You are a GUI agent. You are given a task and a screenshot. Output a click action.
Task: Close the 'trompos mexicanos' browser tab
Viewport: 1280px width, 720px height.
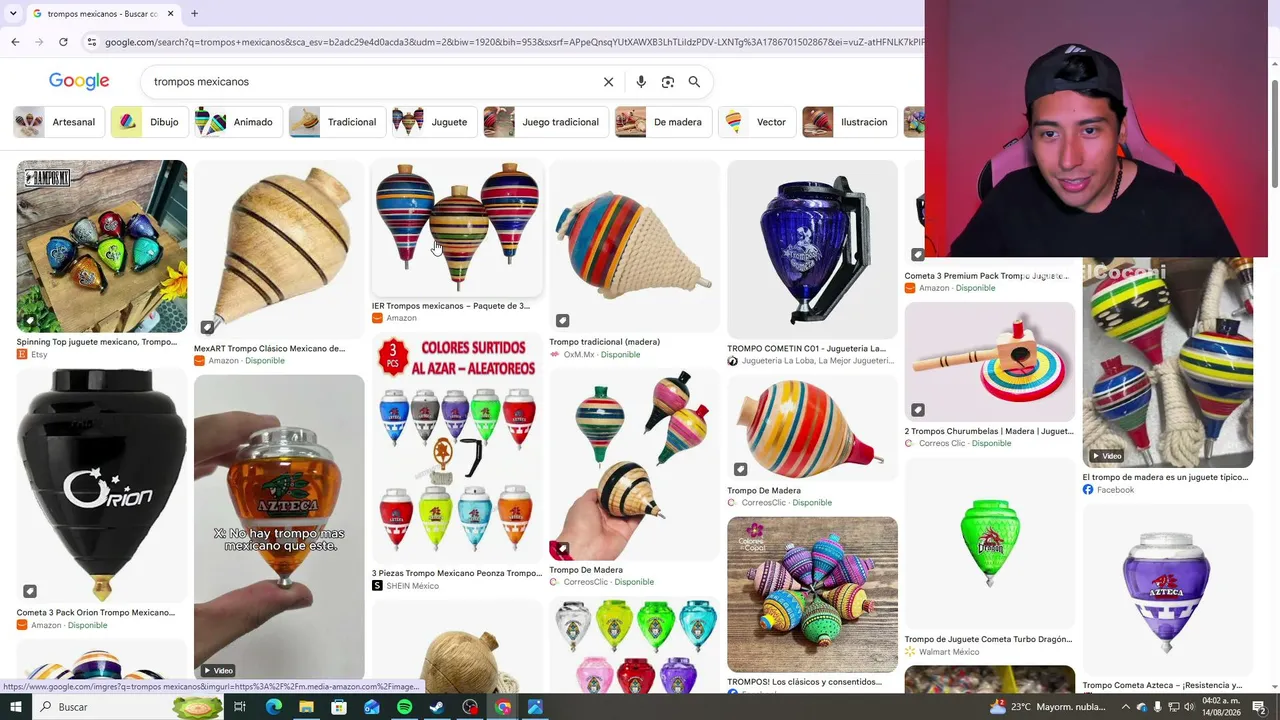tap(170, 14)
